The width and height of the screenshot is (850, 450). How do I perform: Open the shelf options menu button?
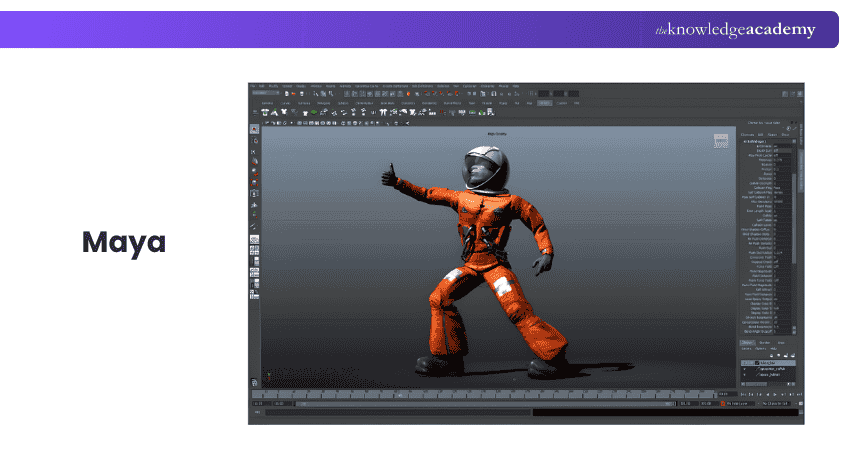click(x=255, y=113)
